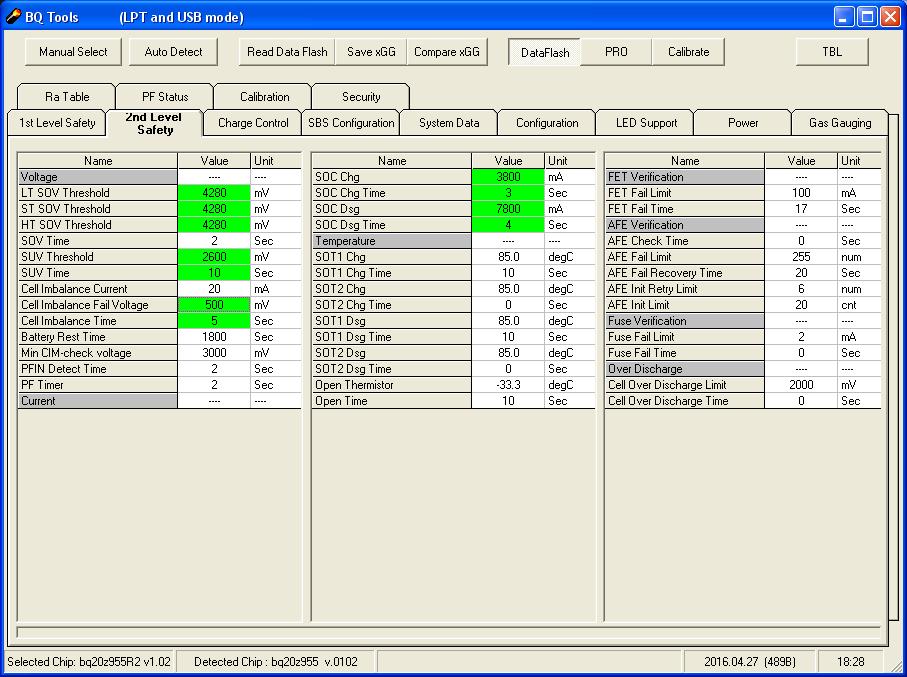Click the Over Discharge header row

[743, 369]
